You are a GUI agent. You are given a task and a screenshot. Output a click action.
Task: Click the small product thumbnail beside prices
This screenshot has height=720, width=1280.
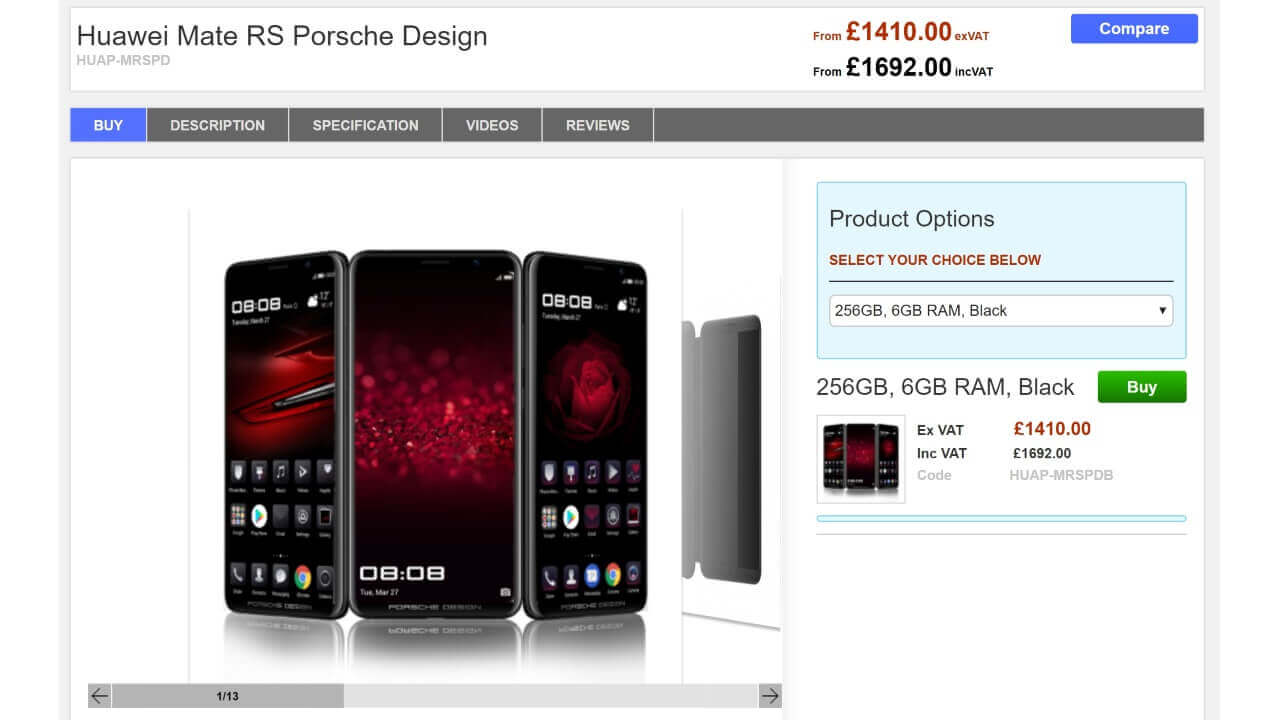[861, 459]
